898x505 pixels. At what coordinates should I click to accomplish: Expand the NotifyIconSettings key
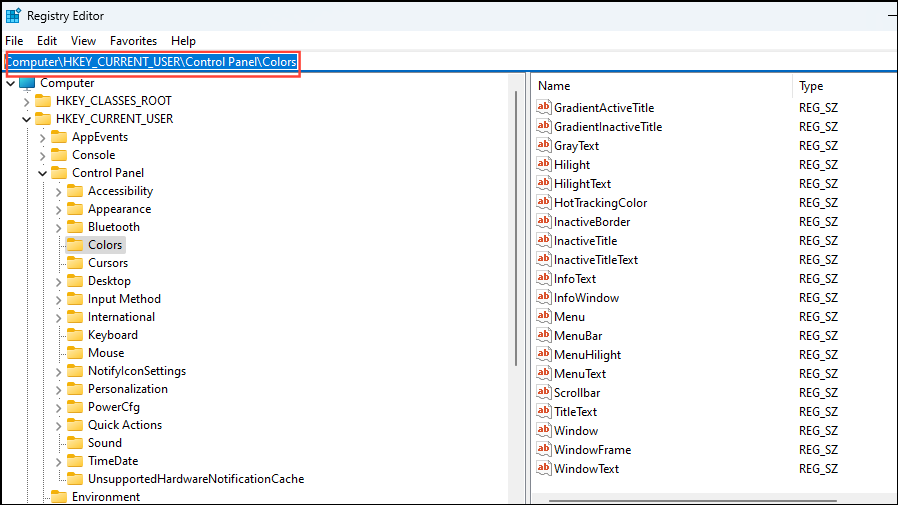point(58,372)
